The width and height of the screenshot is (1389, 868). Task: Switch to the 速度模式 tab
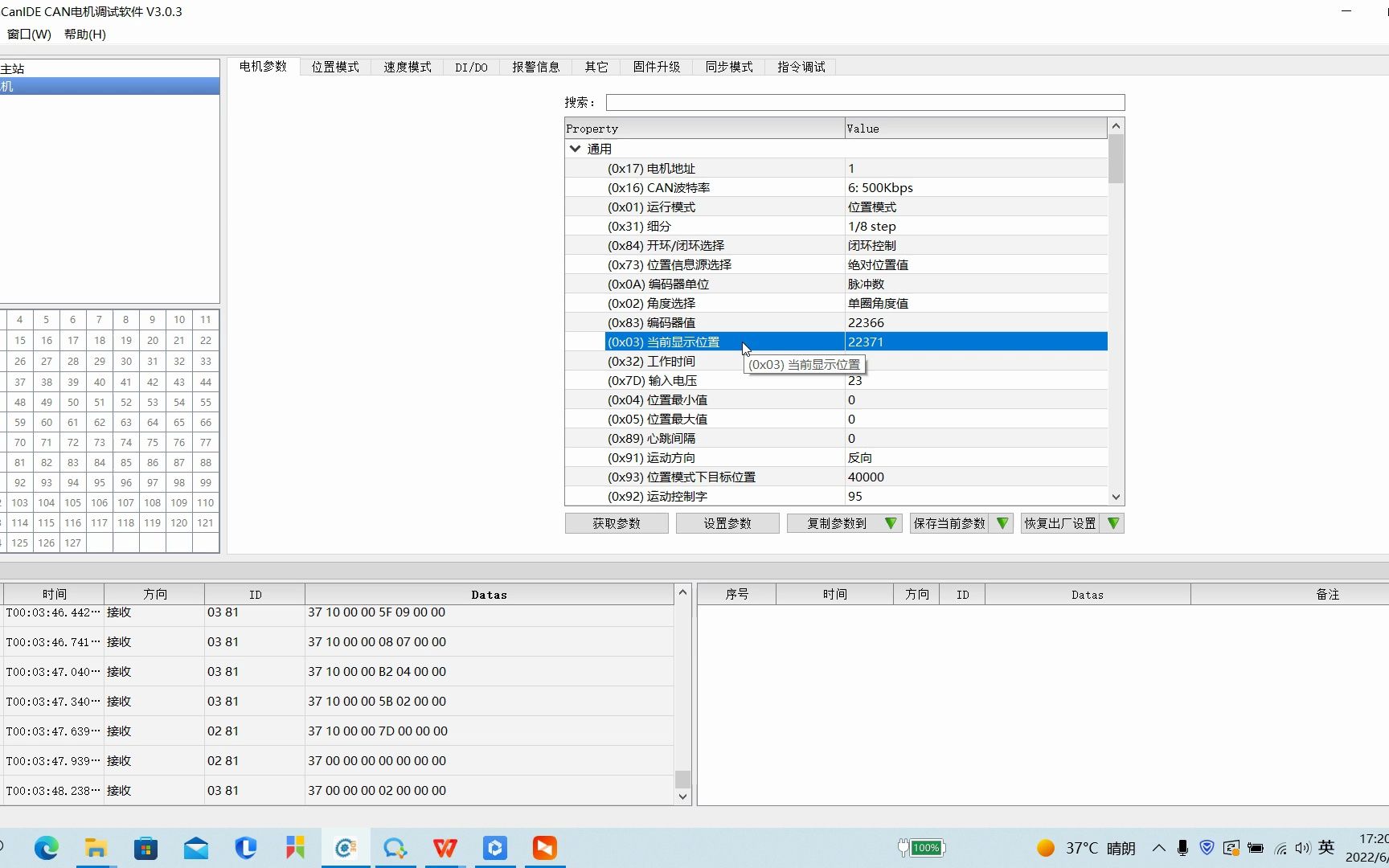tap(408, 67)
